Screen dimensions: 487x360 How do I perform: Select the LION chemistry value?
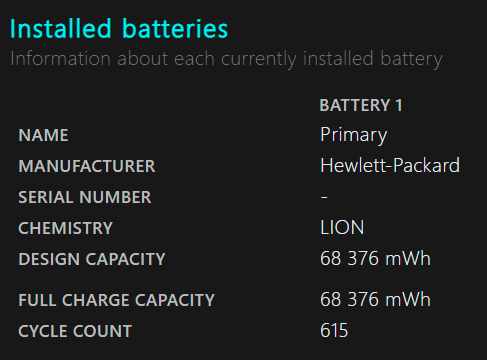342,227
